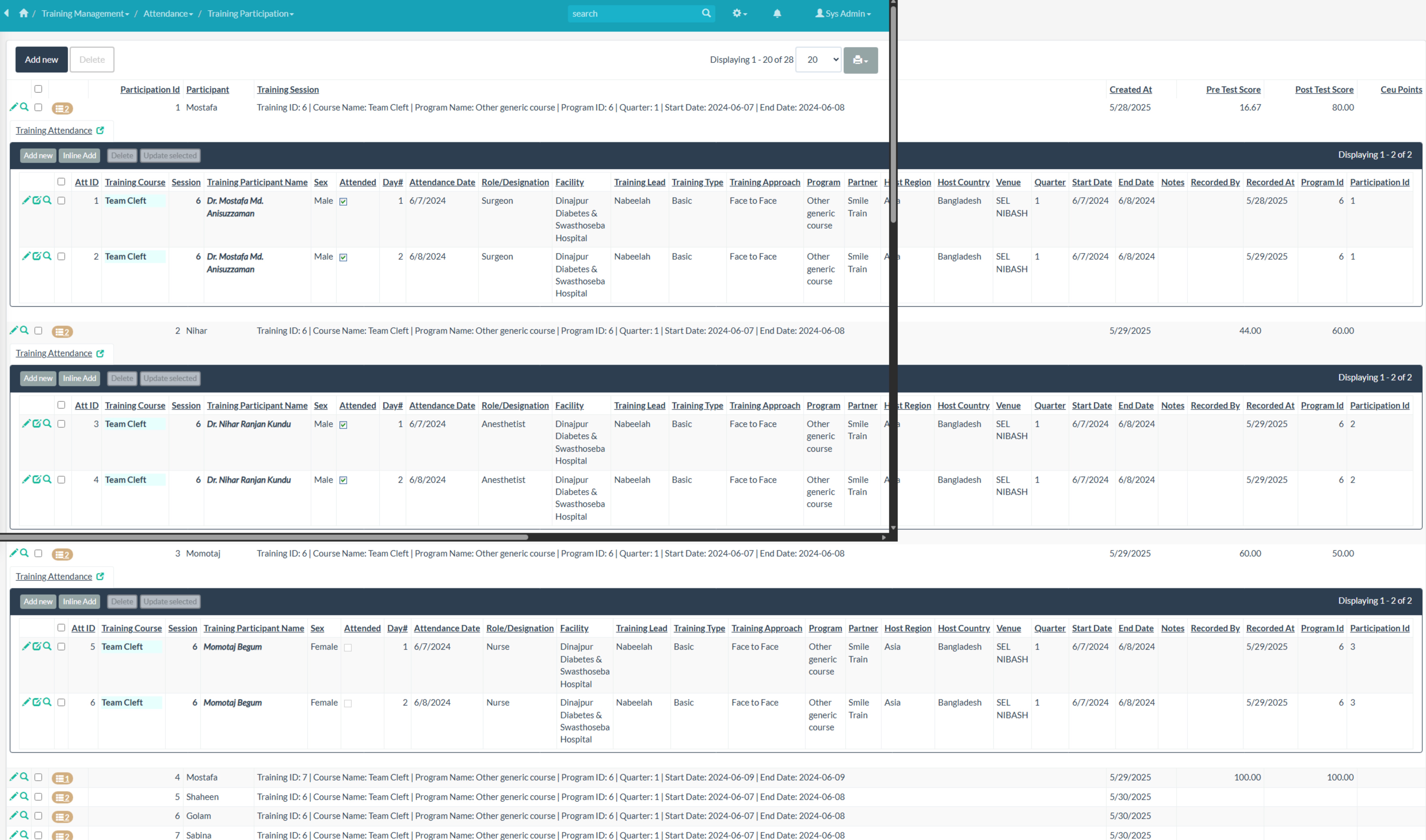1426x840 pixels.
Task: Click the detail badge on Shaheen row
Action: coord(62,798)
